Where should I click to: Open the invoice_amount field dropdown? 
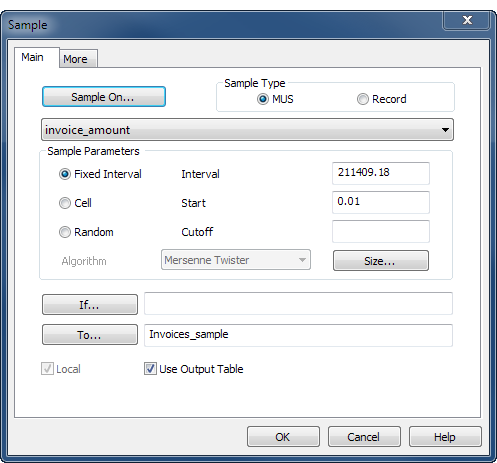247,130
